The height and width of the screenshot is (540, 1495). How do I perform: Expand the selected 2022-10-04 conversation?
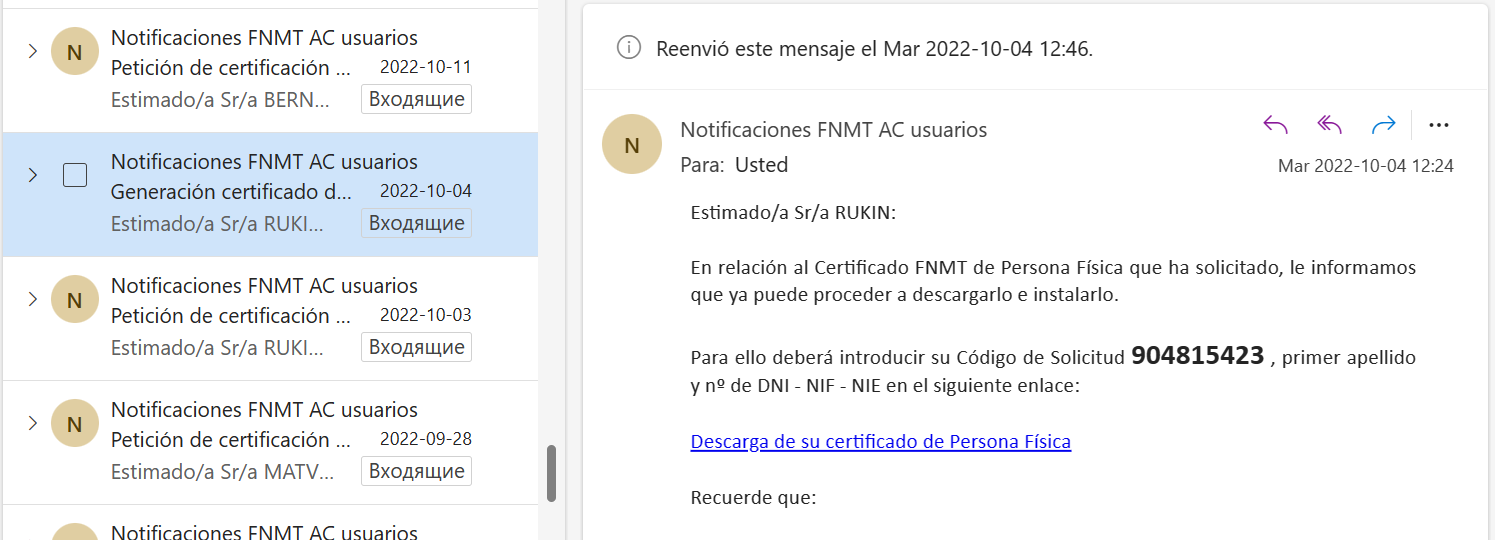click(x=33, y=175)
